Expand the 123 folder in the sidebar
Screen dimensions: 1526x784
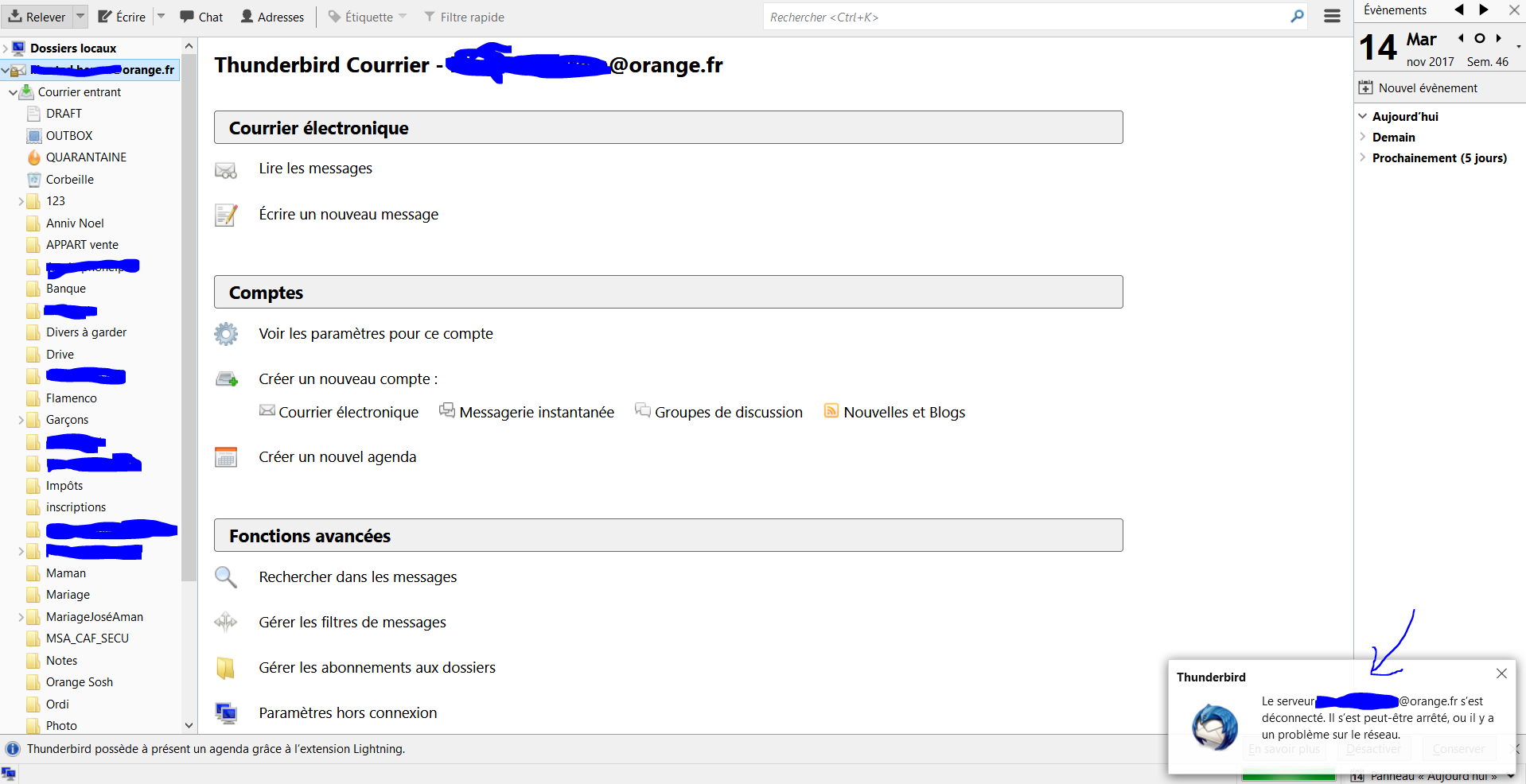21,200
